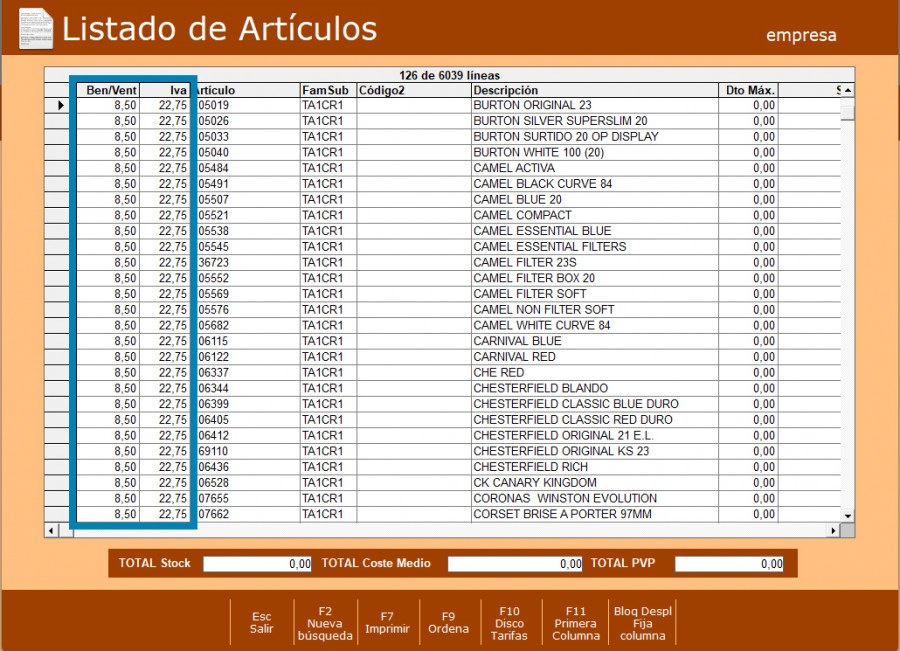Print the list using F7 Imprimir
The height and width of the screenshot is (651, 900).
[x=386, y=623]
